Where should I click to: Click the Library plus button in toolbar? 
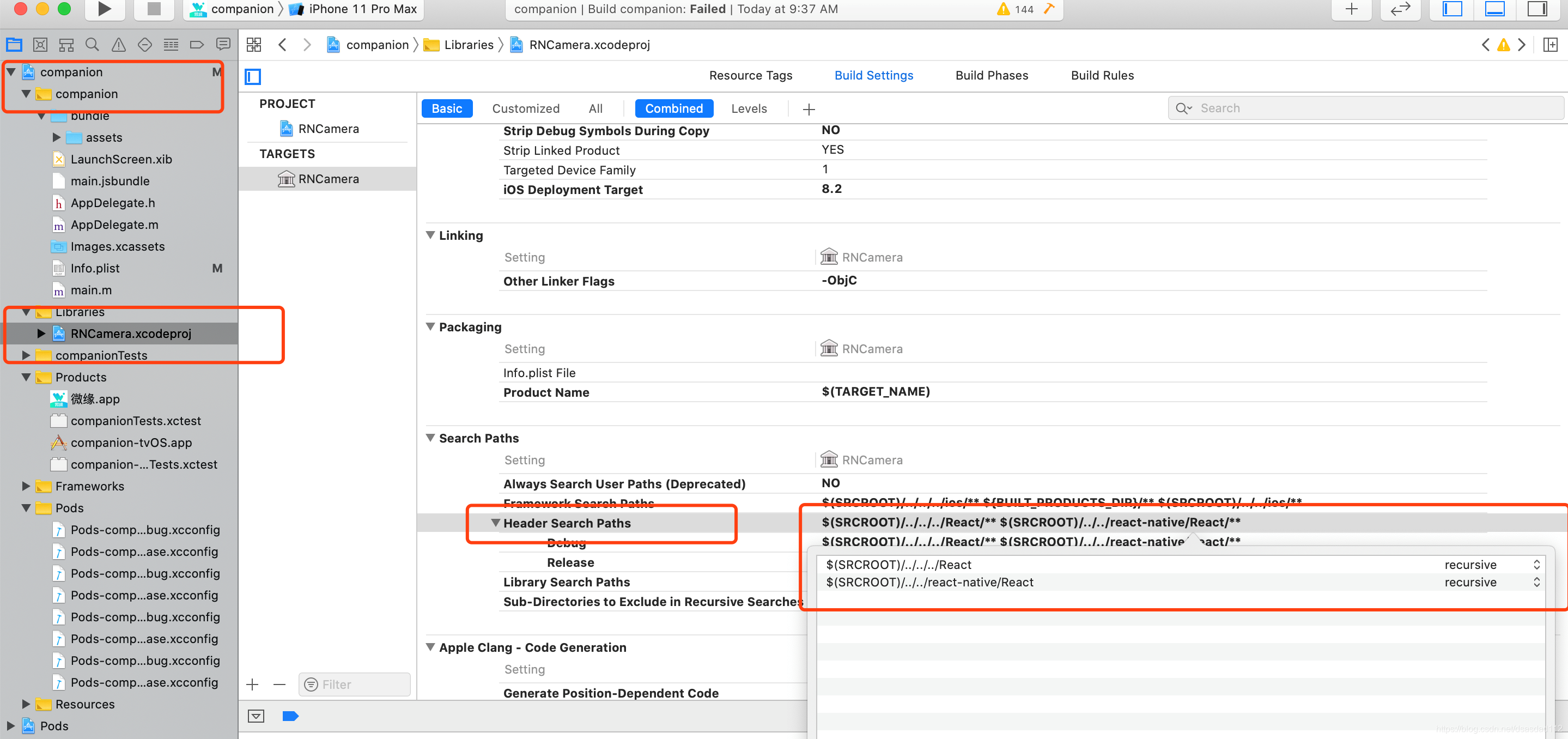1351,9
